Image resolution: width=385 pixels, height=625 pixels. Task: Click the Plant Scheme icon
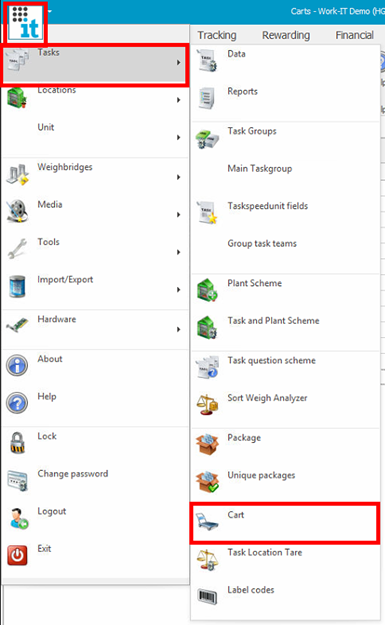click(207, 290)
